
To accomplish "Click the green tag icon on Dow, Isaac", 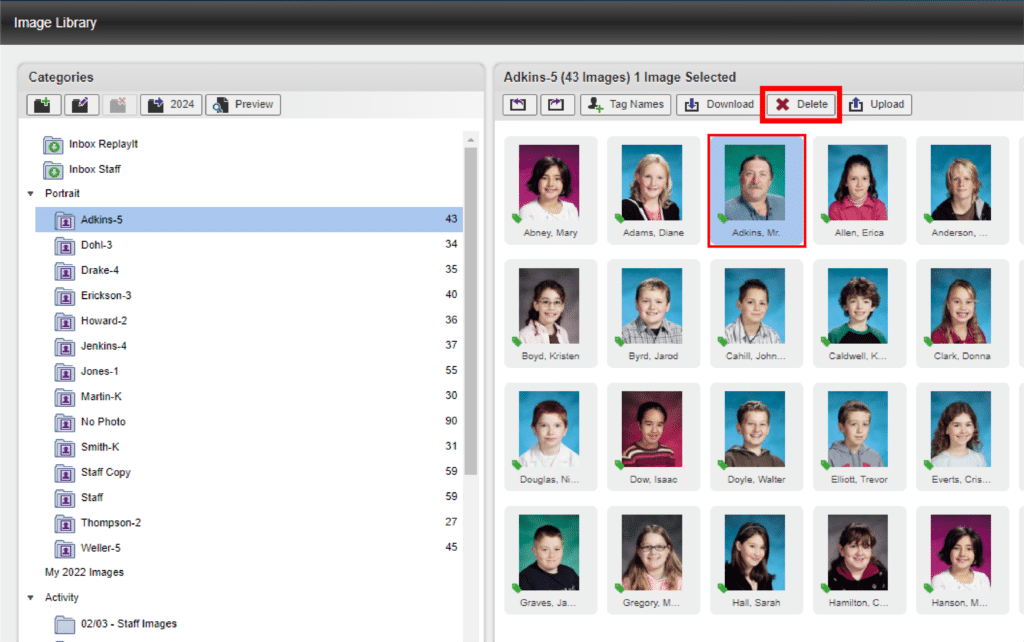I will click(620, 465).
